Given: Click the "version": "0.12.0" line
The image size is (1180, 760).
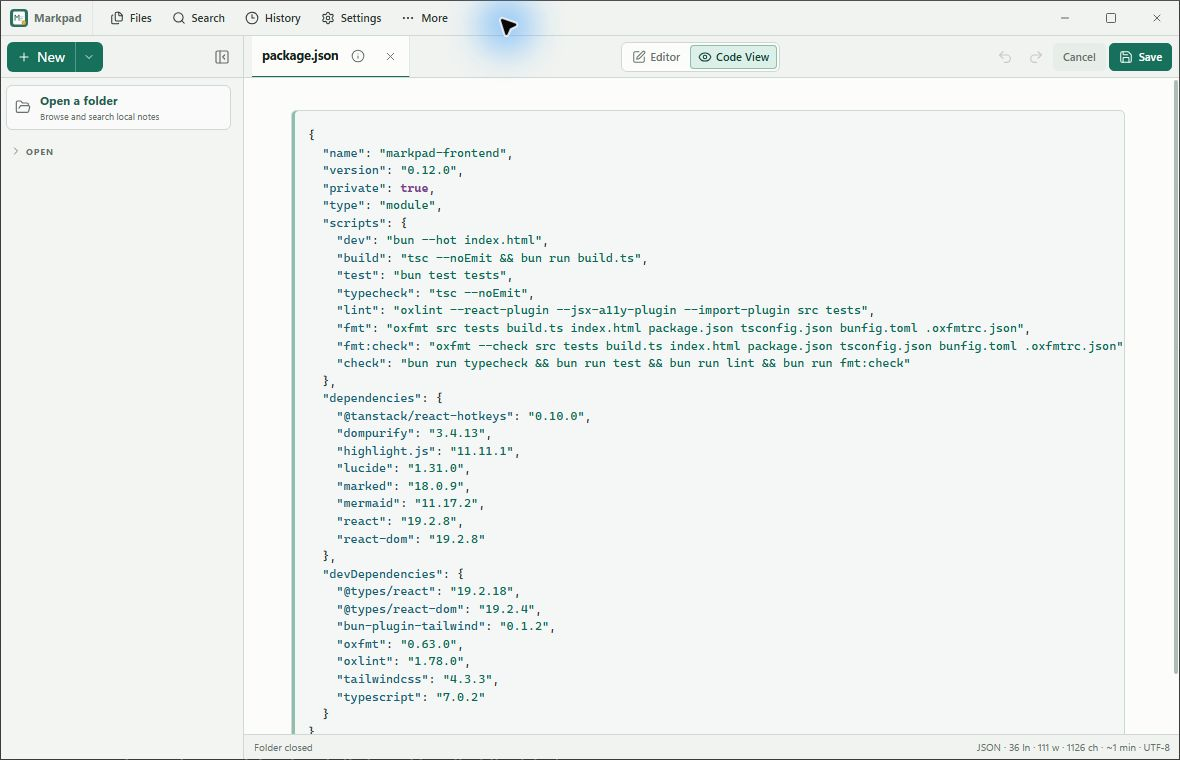Looking at the screenshot, I should (392, 170).
